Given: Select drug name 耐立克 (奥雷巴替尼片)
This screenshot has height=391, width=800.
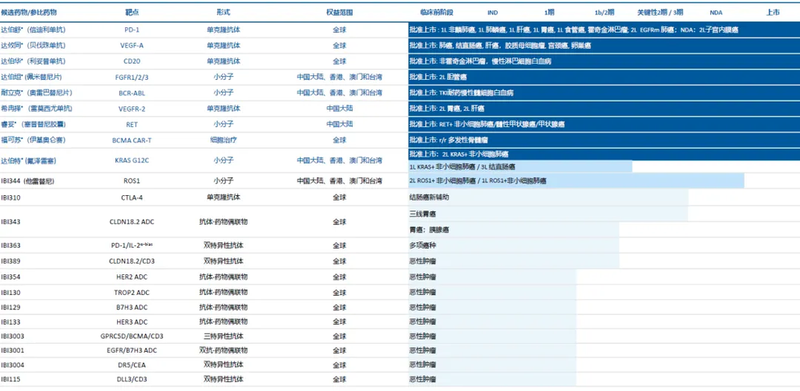Looking at the screenshot, I should [x=36, y=93].
